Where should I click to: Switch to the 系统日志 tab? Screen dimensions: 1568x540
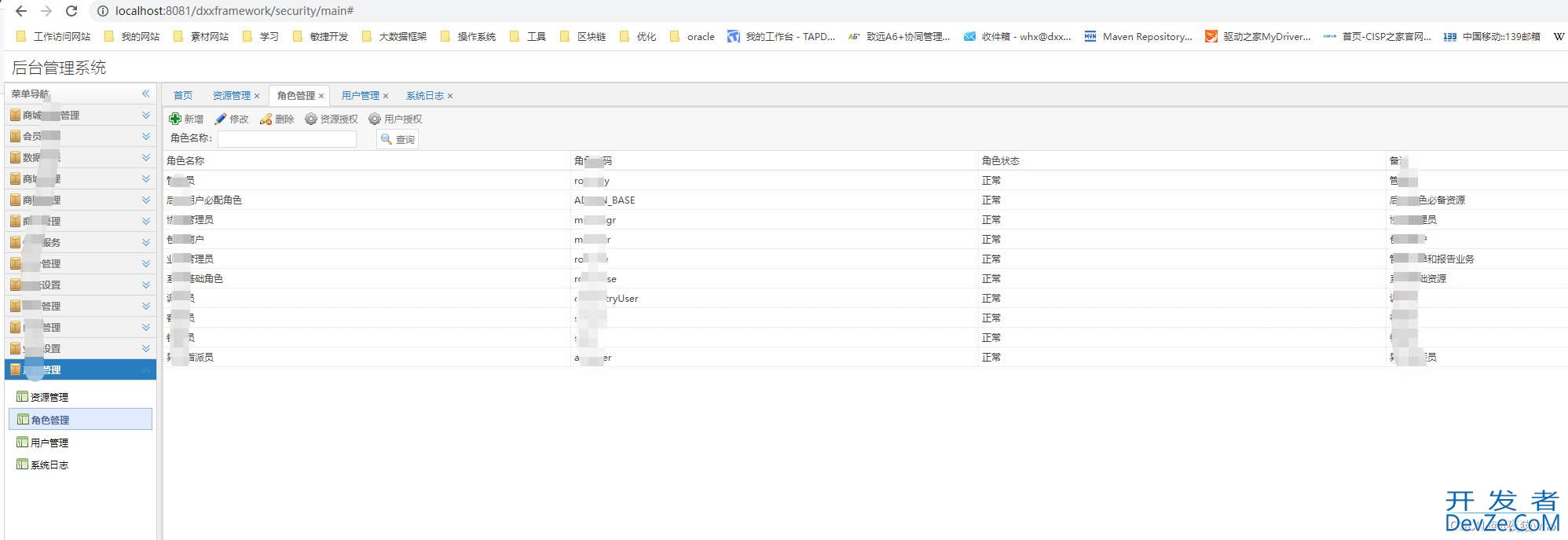click(425, 95)
